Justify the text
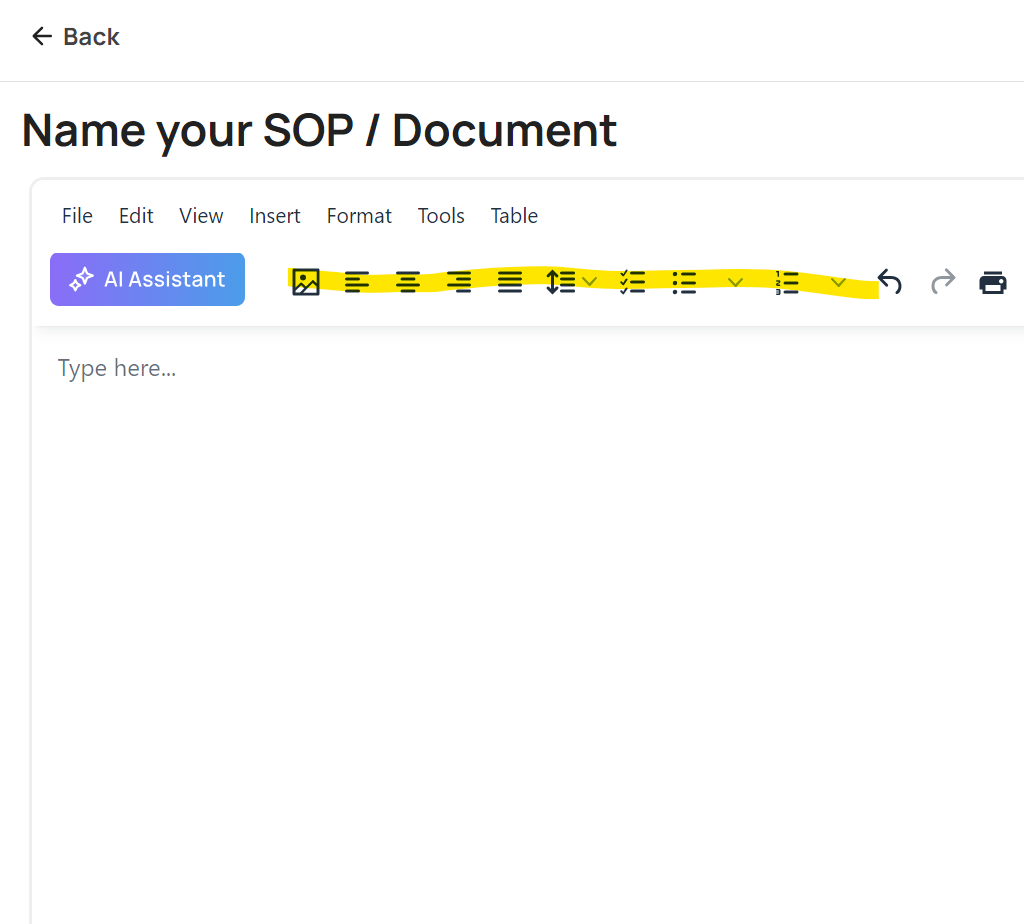This screenshot has height=924, width=1024. tap(510, 282)
